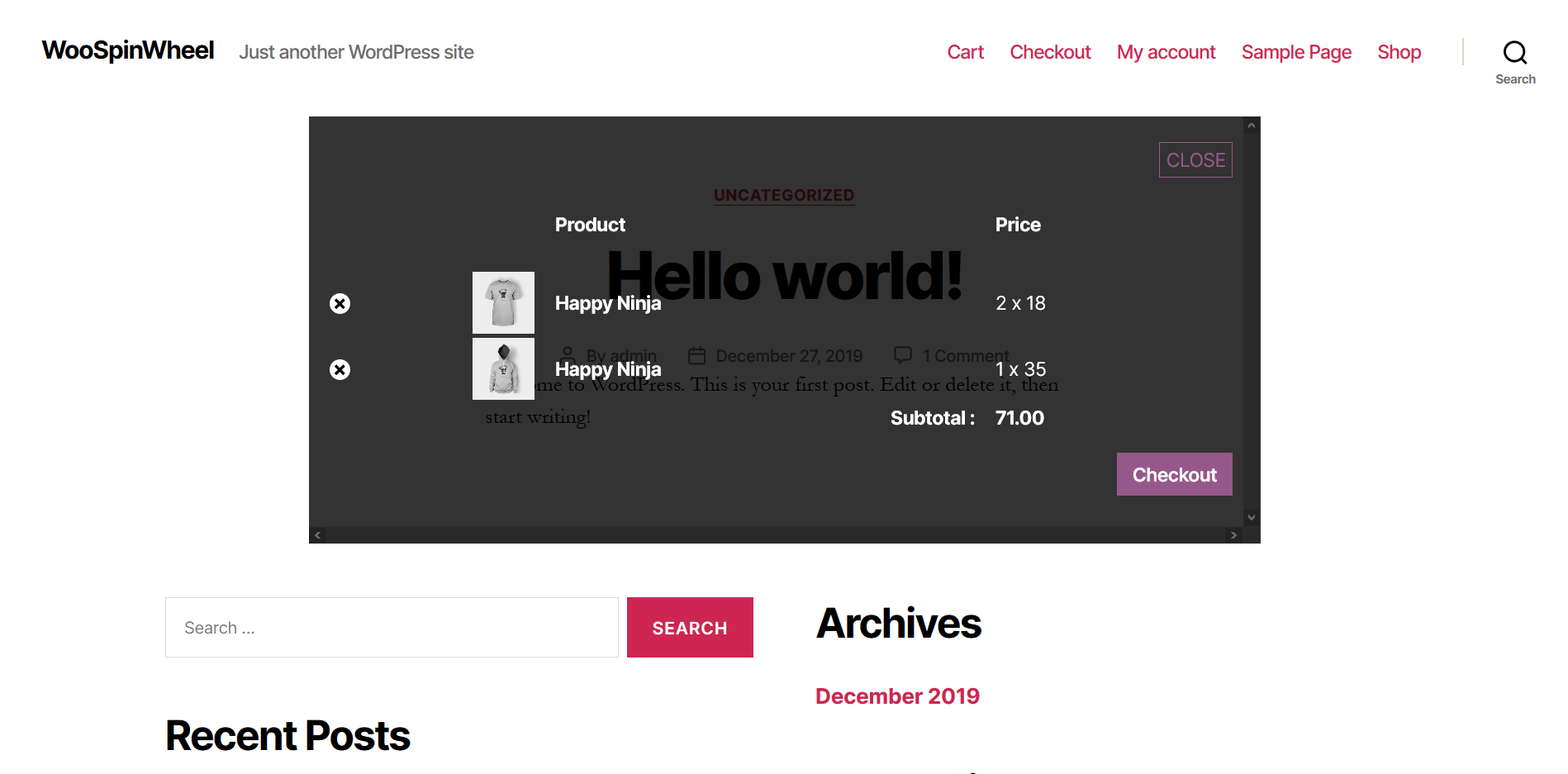The height and width of the screenshot is (774, 1568).
Task: Remove the second Happy Ninja from cart
Action: click(x=340, y=369)
